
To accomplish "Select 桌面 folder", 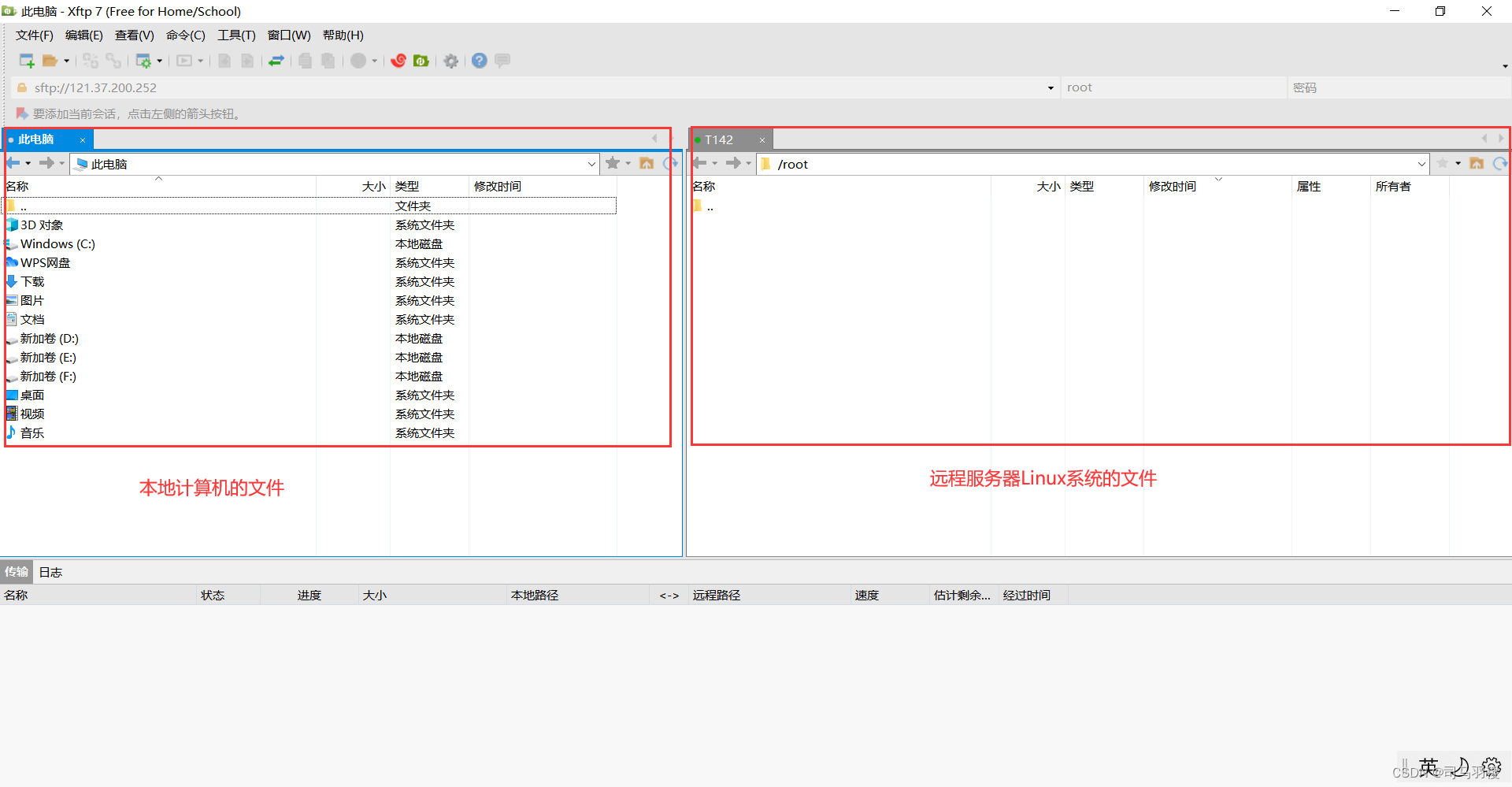I will click(x=32, y=395).
